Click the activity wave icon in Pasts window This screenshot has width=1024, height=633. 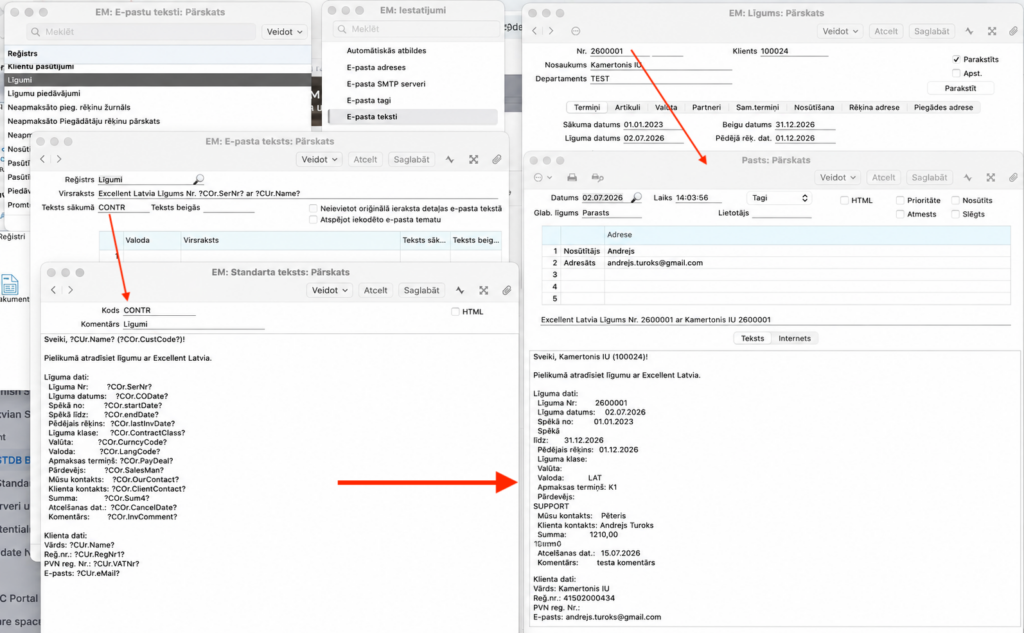pyautogui.click(x=968, y=177)
